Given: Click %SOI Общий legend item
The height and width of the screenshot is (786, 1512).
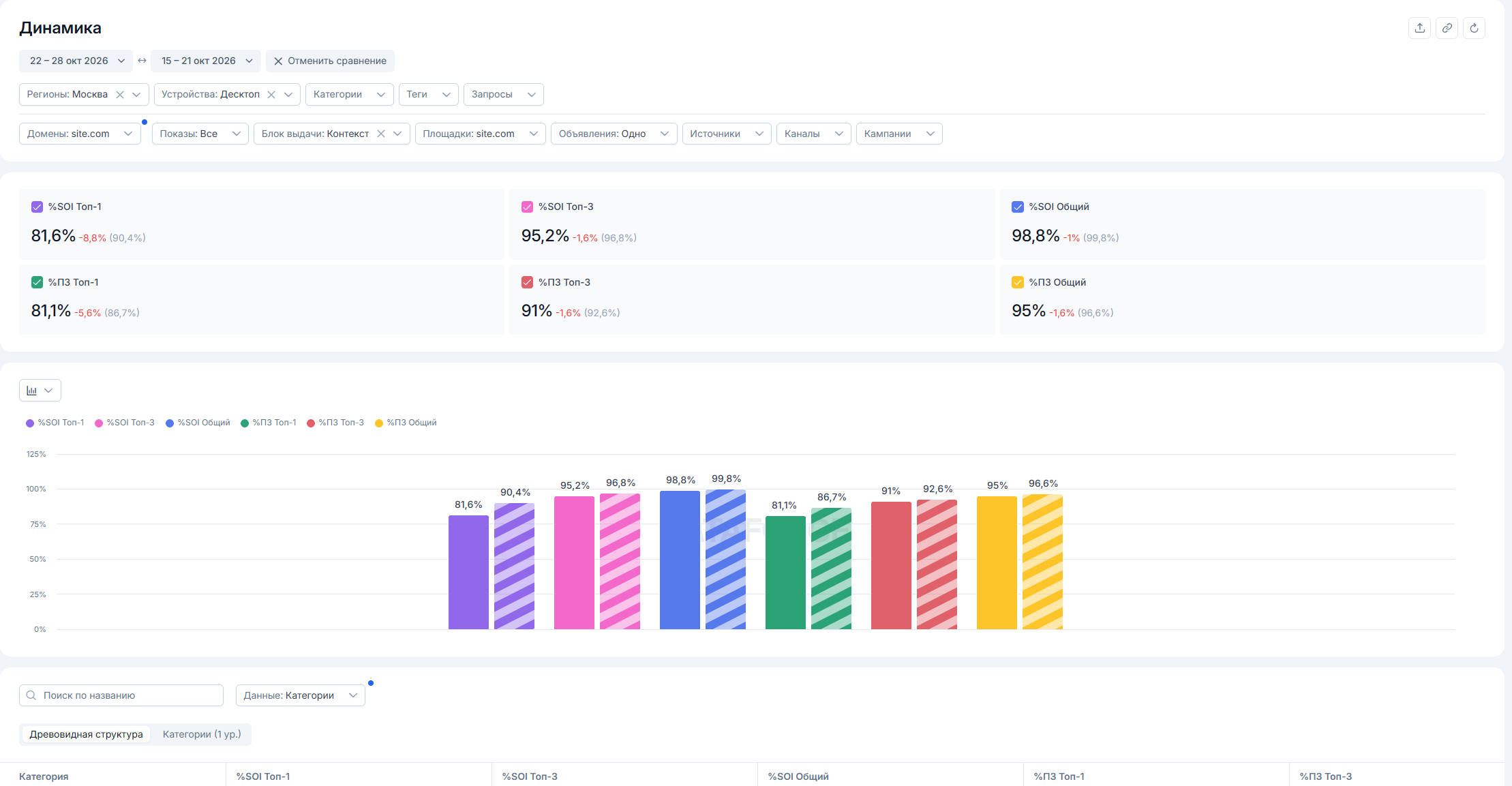Looking at the screenshot, I should (198, 423).
